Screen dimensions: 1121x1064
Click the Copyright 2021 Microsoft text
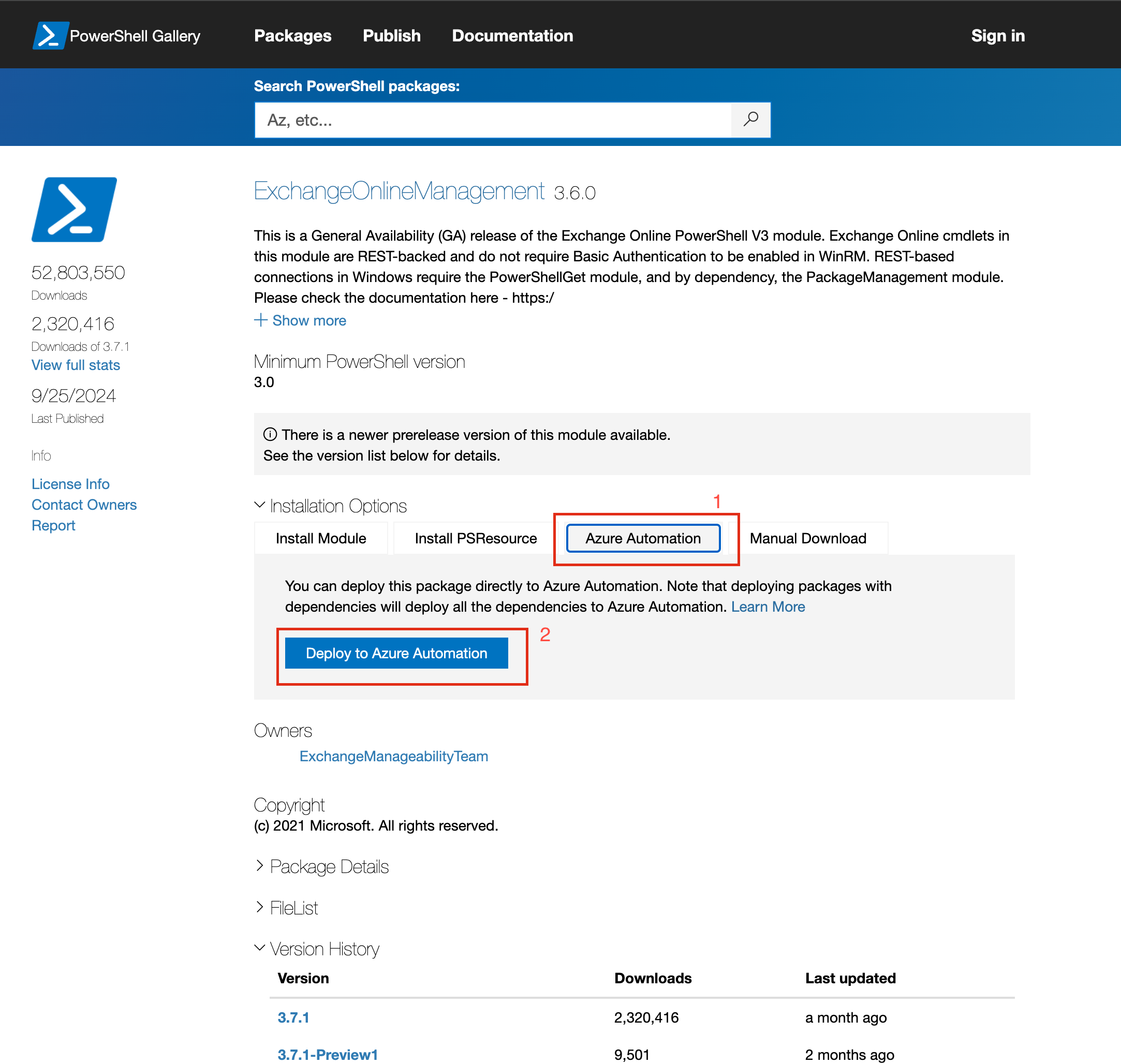click(x=376, y=826)
